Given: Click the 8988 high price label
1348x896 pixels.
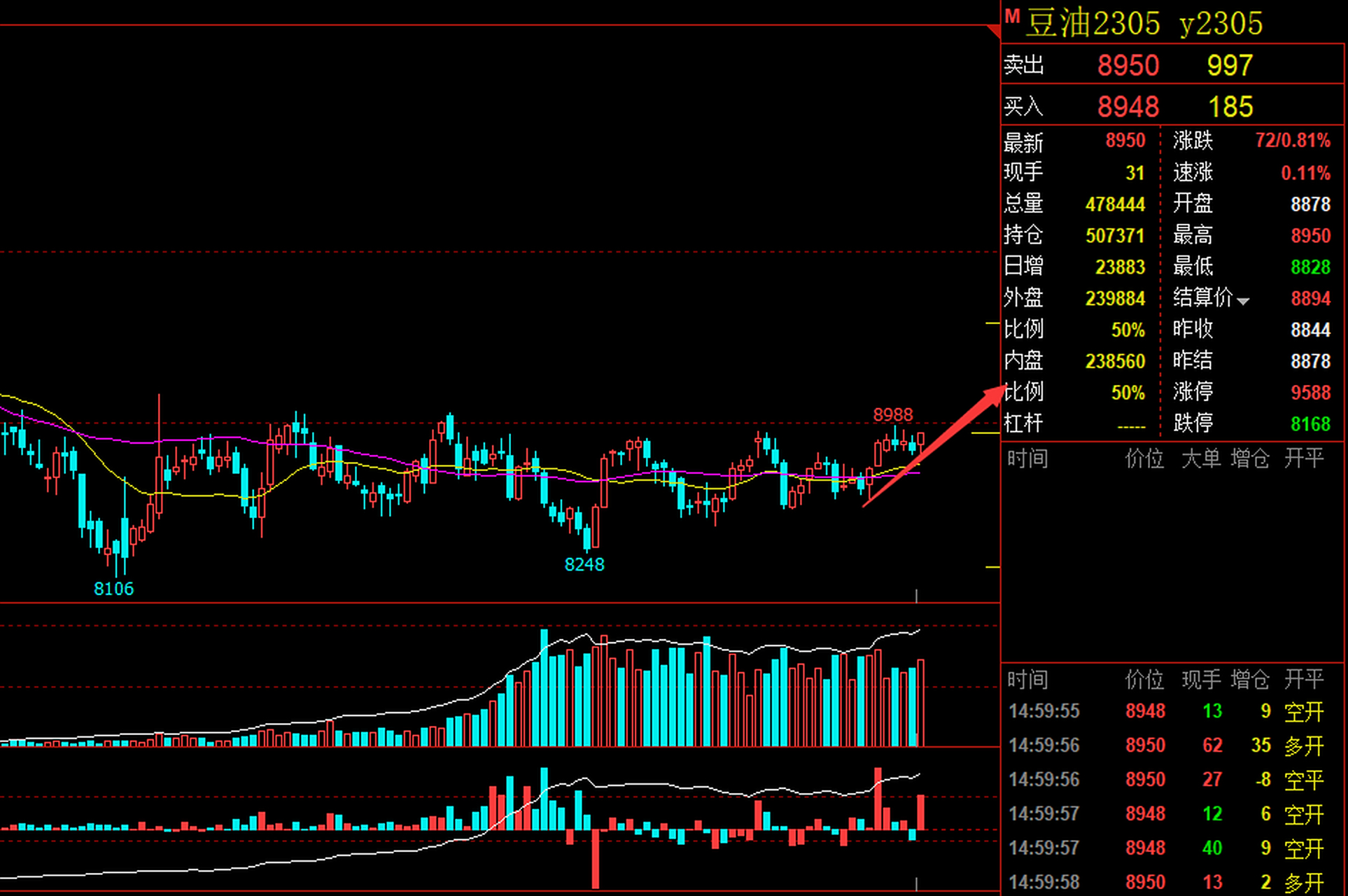Looking at the screenshot, I should pyautogui.click(x=892, y=415).
